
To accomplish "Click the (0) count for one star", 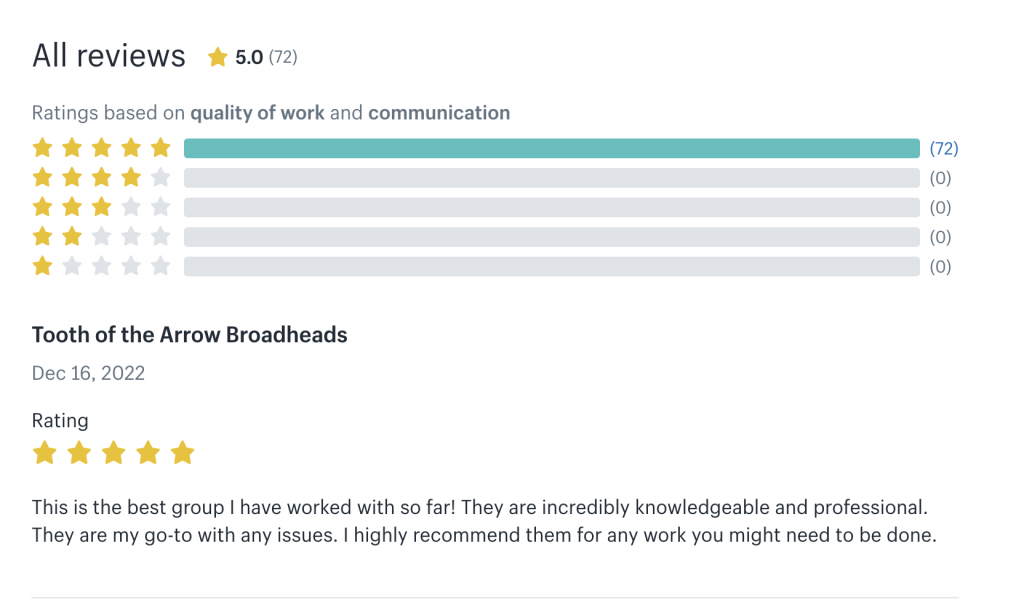I will [x=940, y=267].
